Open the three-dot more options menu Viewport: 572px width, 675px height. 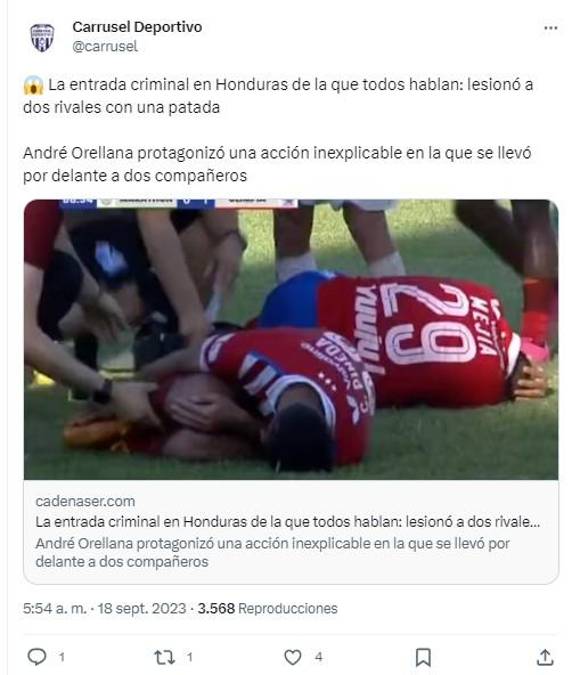pos(550,28)
